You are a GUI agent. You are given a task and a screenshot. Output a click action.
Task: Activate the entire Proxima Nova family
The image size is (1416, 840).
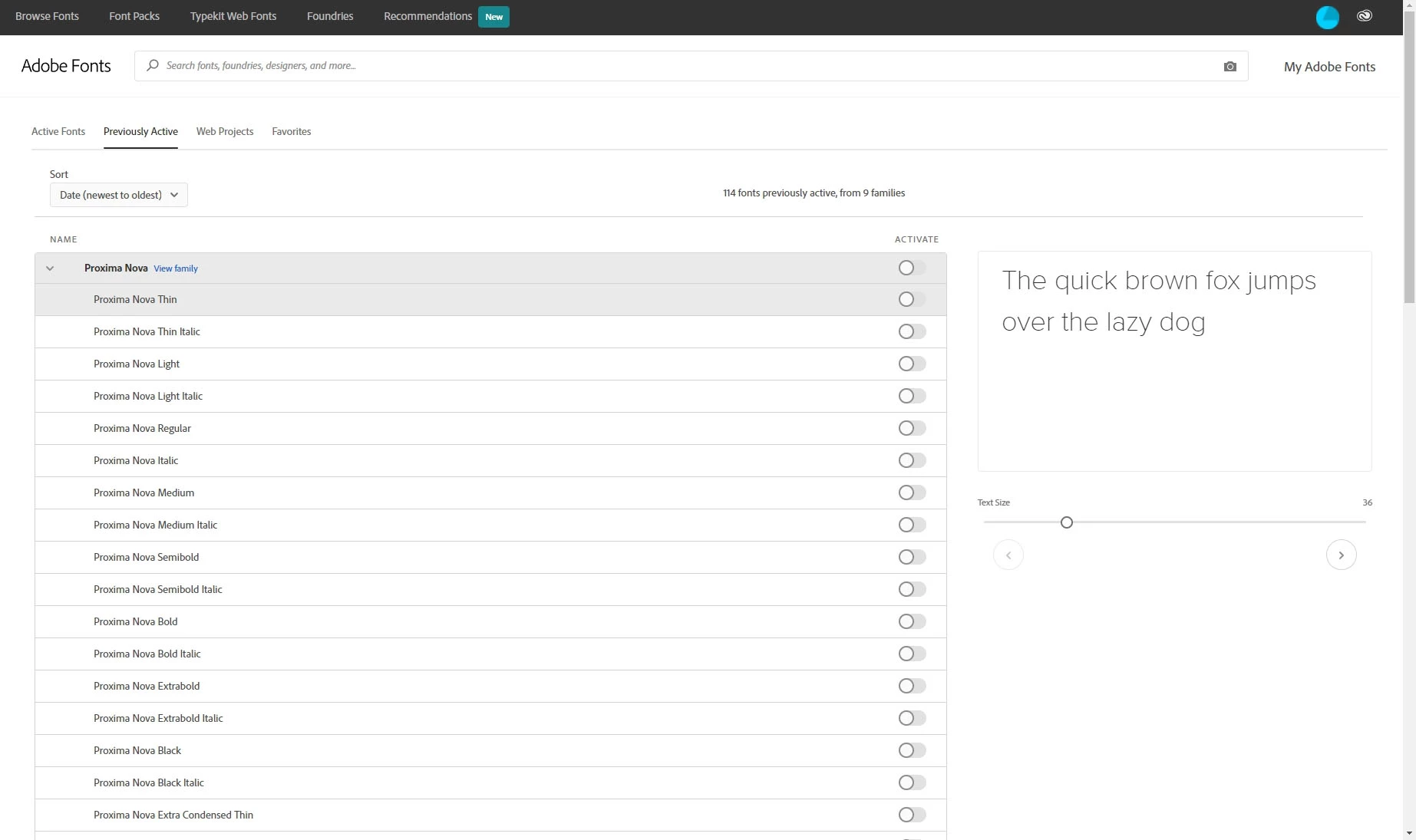(x=912, y=268)
